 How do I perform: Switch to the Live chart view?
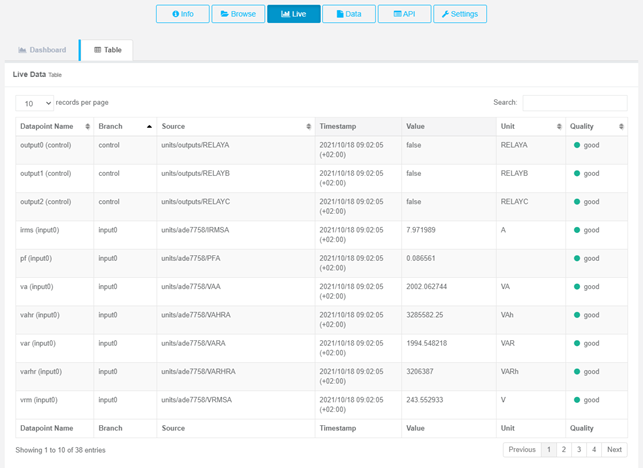pos(294,14)
